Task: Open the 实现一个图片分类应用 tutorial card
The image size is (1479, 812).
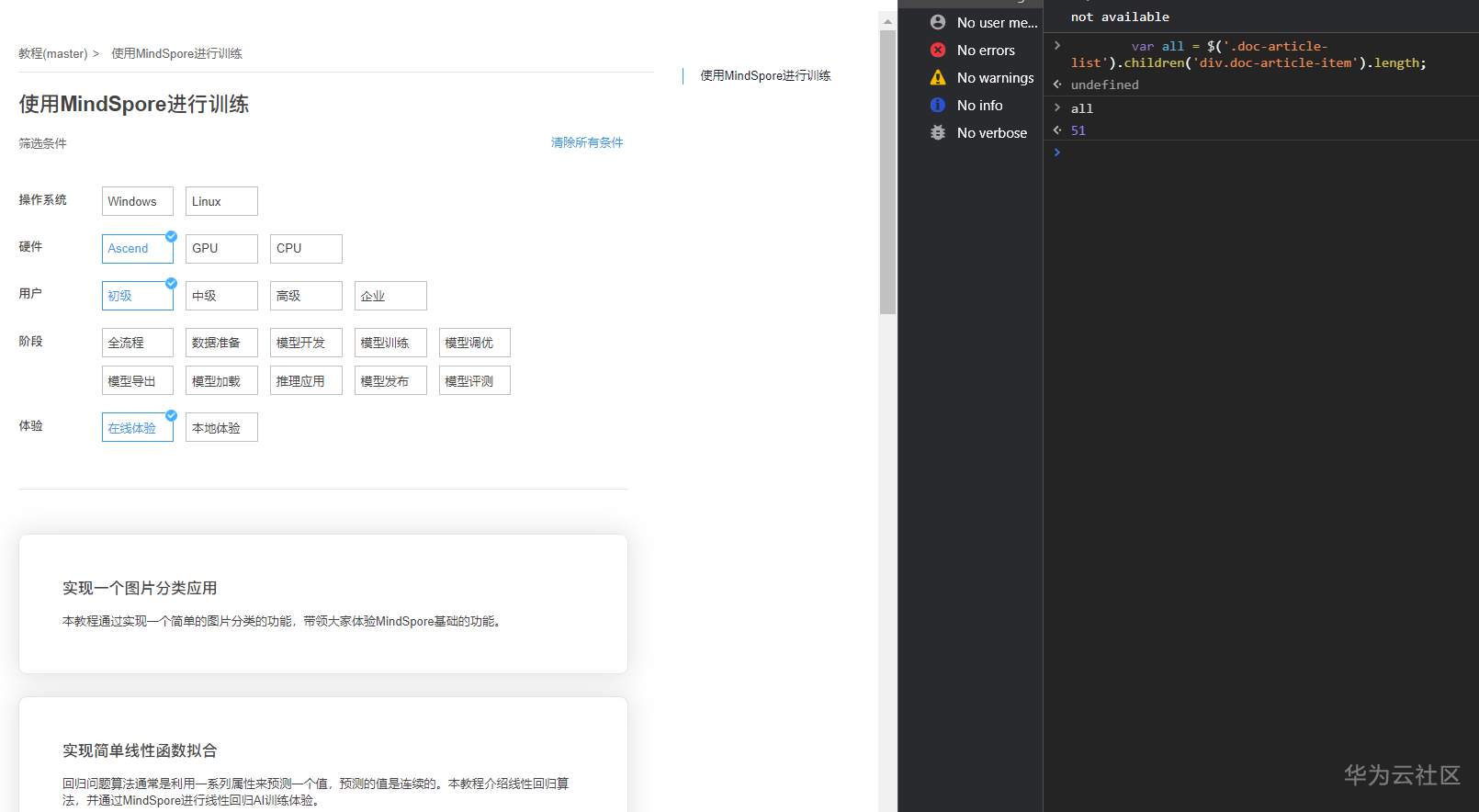Action: [323, 603]
